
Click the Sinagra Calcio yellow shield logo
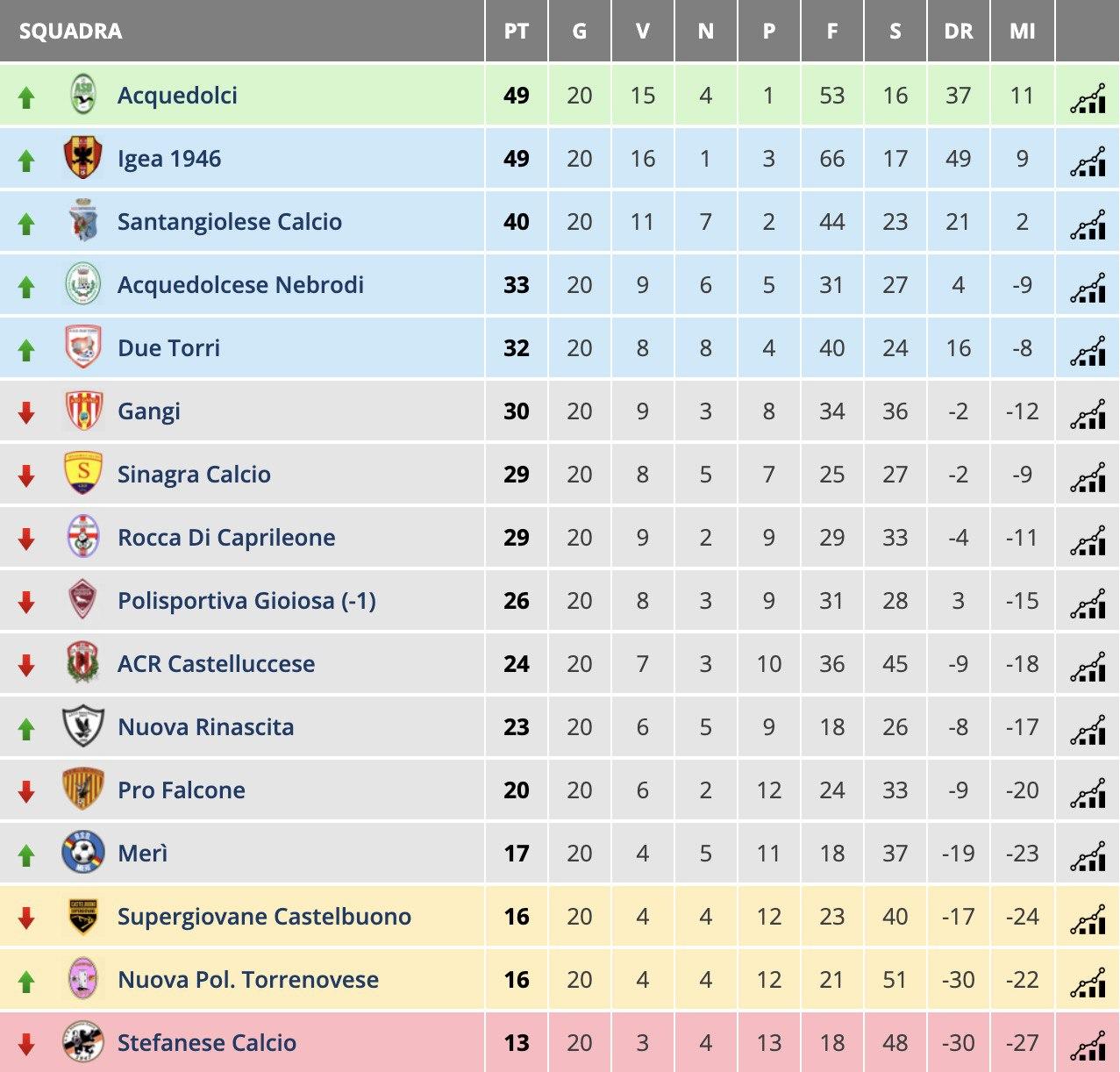coord(83,474)
